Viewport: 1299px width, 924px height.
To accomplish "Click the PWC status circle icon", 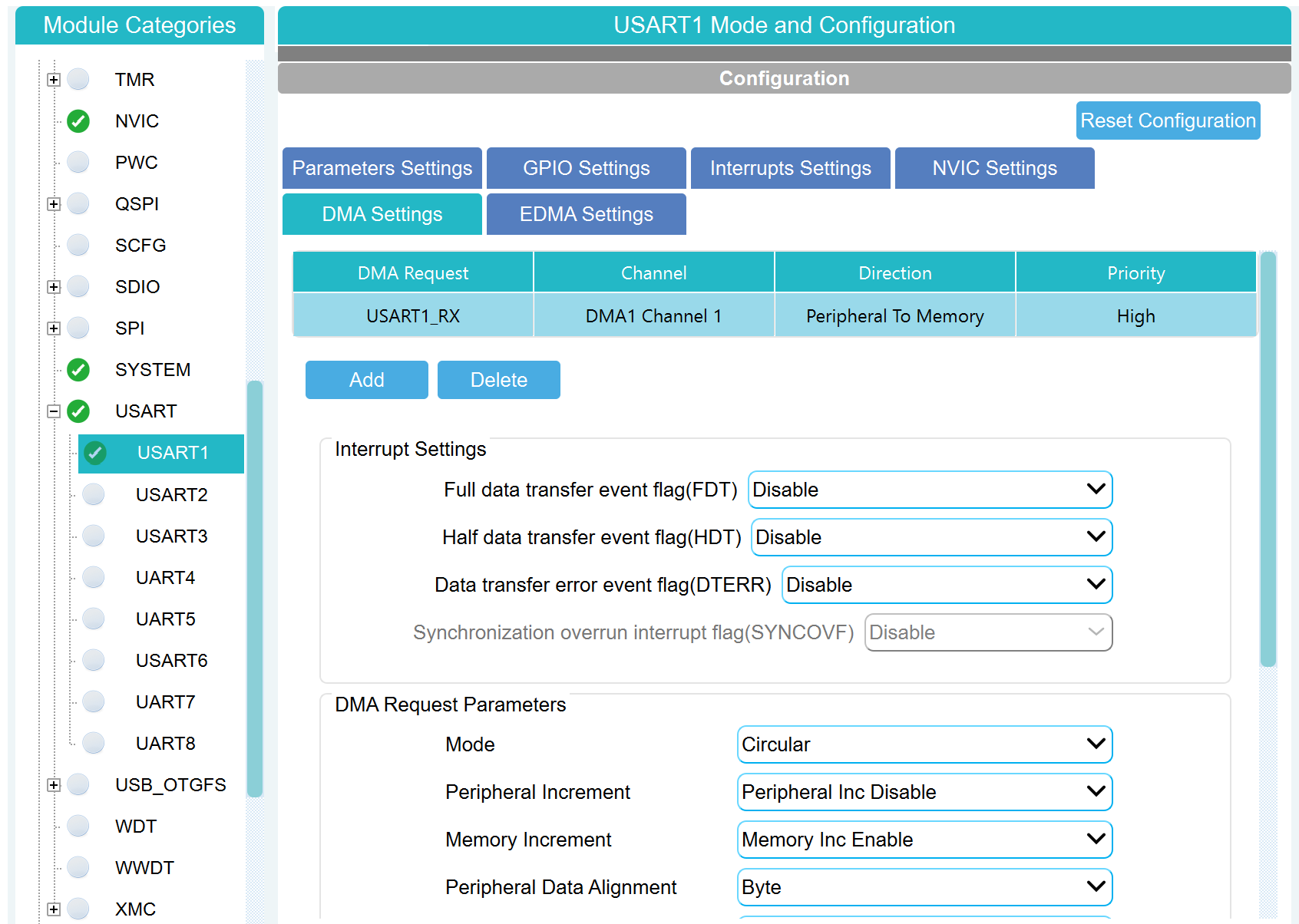I will (78, 162).
